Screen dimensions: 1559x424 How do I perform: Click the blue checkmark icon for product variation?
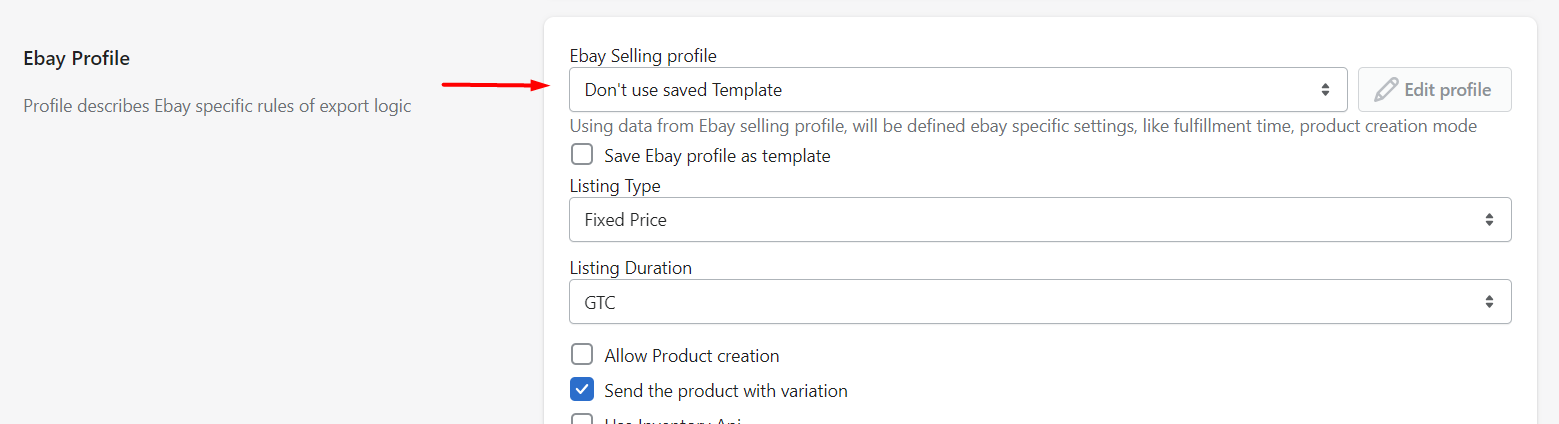click(x=582, y=390)
